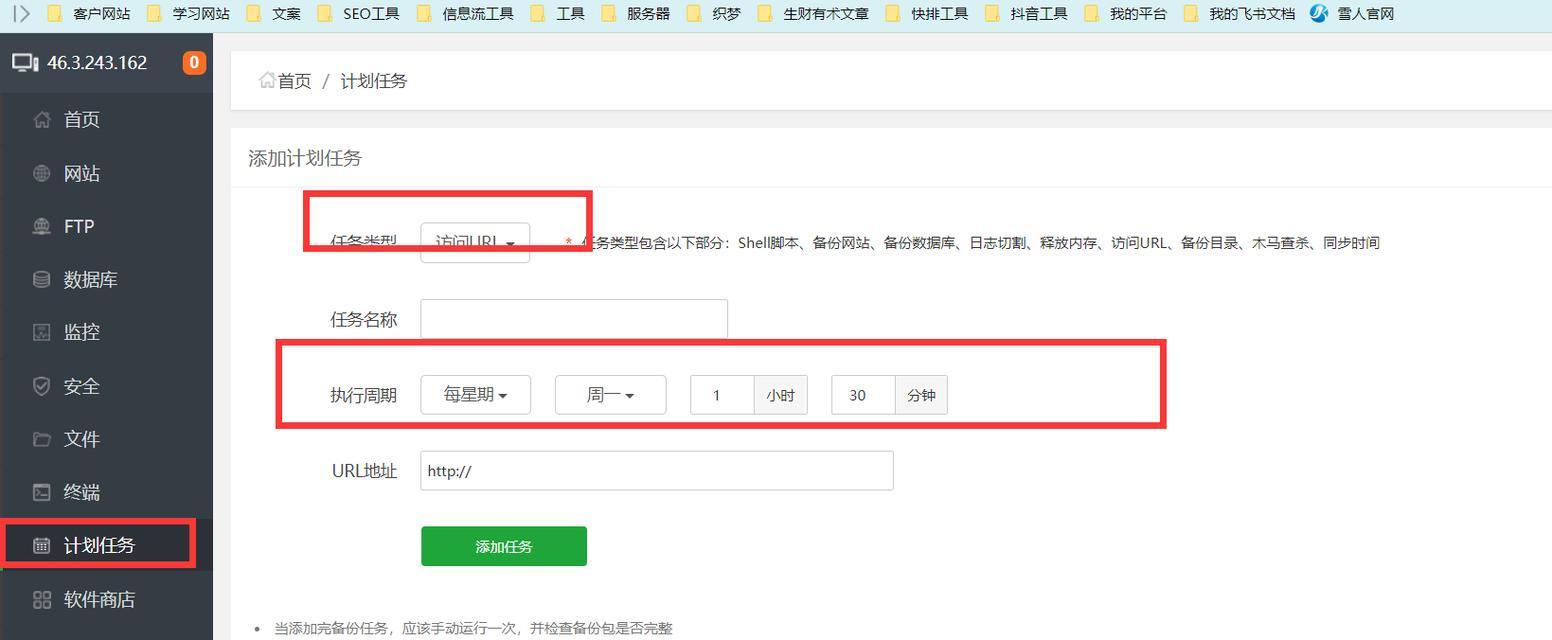
Task: Select the 安全 security icon
Action: 80,386
